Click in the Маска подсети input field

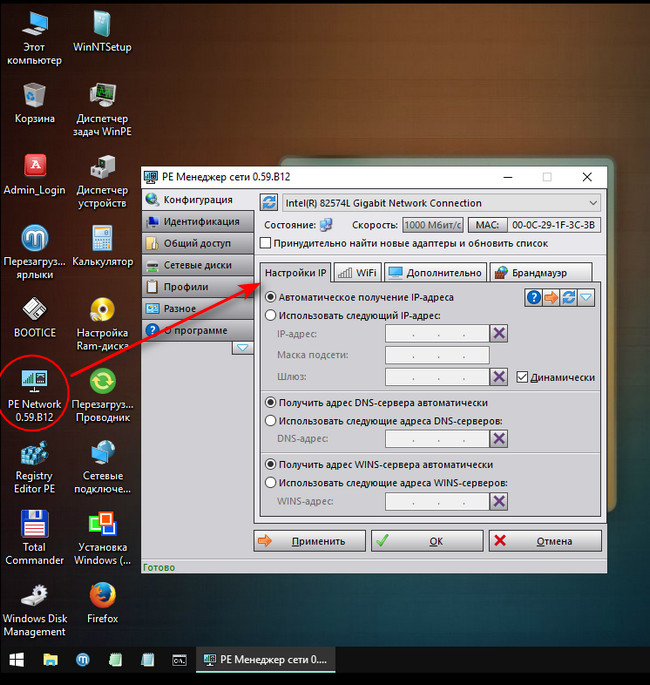[437, 356]
